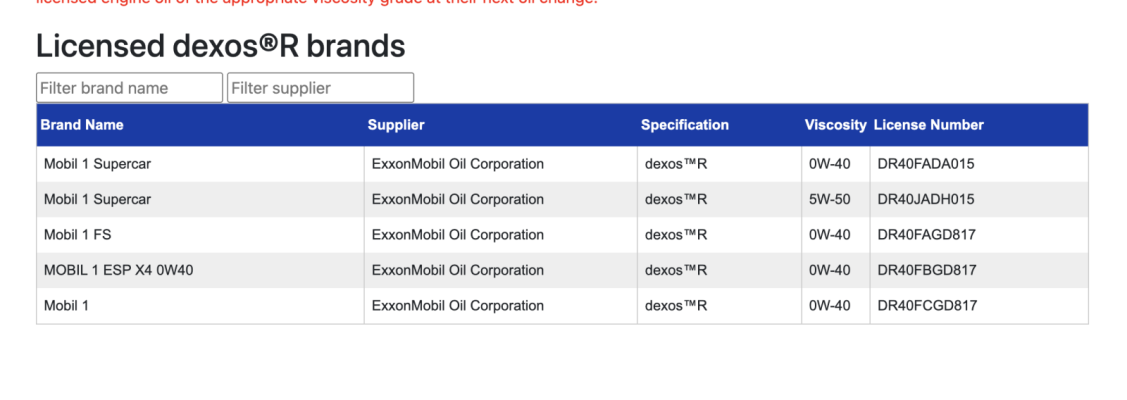The image size is (1127, 400).
Task: Click the Filter brand name input field
Action: (129, 88)
